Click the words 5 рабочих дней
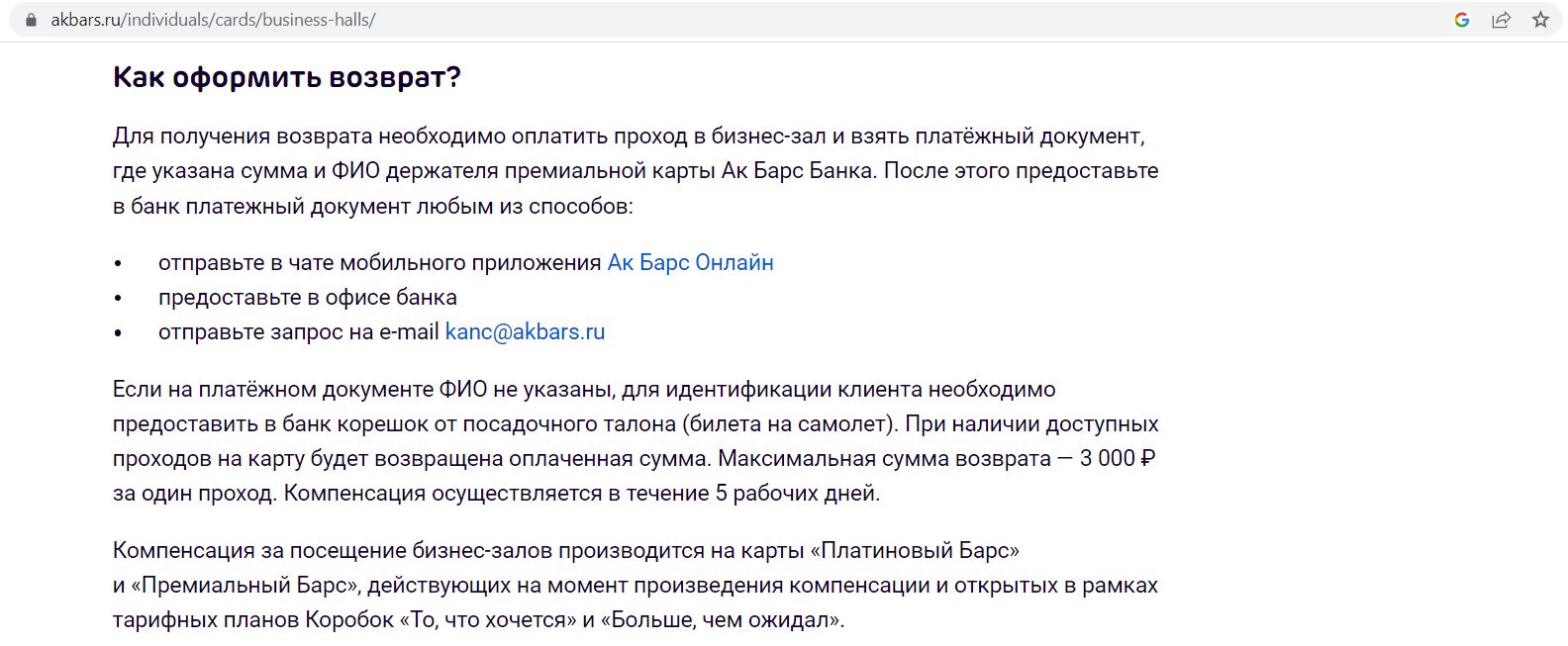Screen dimensions: 1568x646 [x=797, y=494]
